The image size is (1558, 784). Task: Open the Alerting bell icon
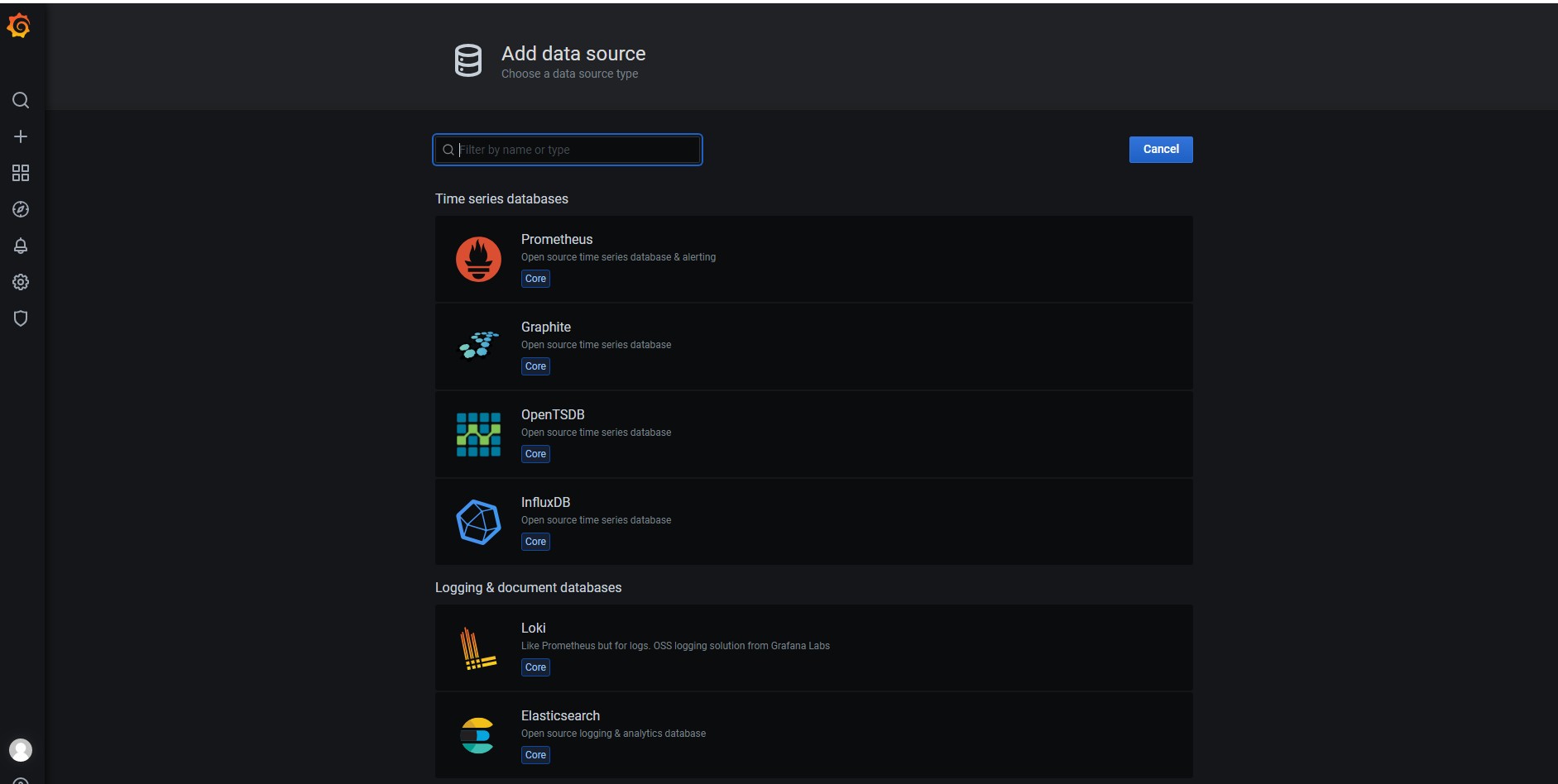pos(21,246)
